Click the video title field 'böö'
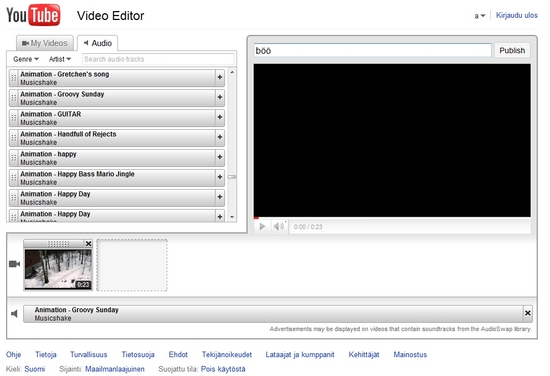The width and height of the screenshot is (550, 376). (373, 51)
